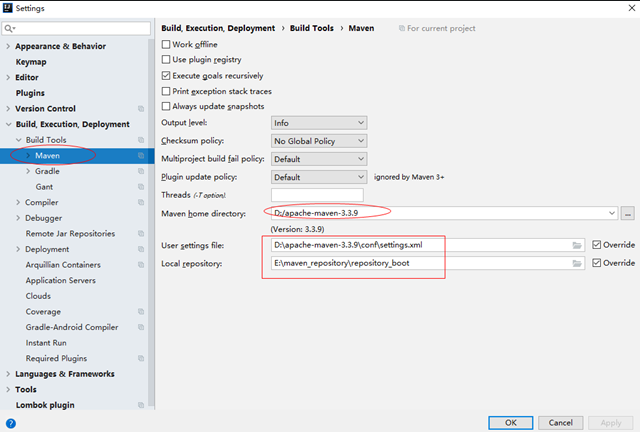Enable Print exception stack traces
This screenshot has height=432, width=640.
[x=166, y=91]
